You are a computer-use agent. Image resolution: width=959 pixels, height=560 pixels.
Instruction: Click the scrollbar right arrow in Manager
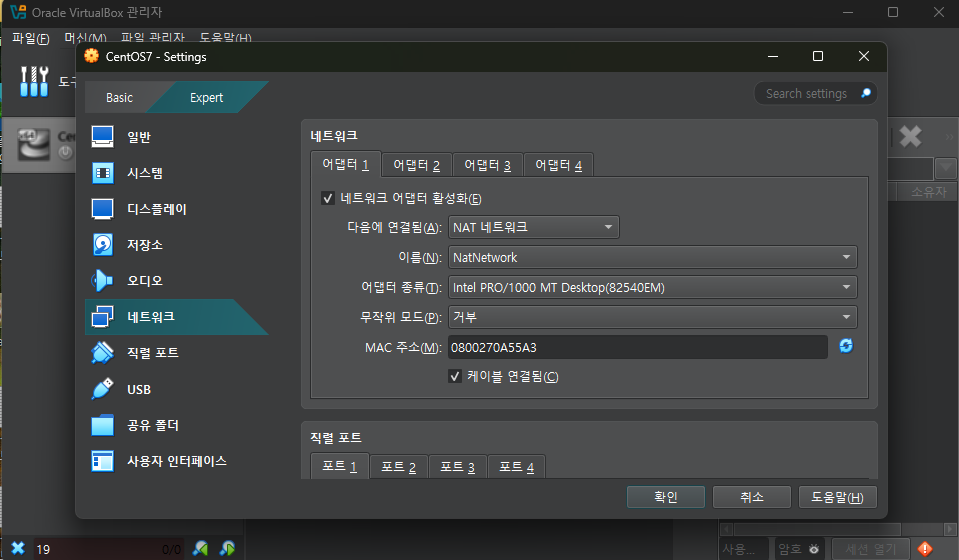(x=950, y=529)
